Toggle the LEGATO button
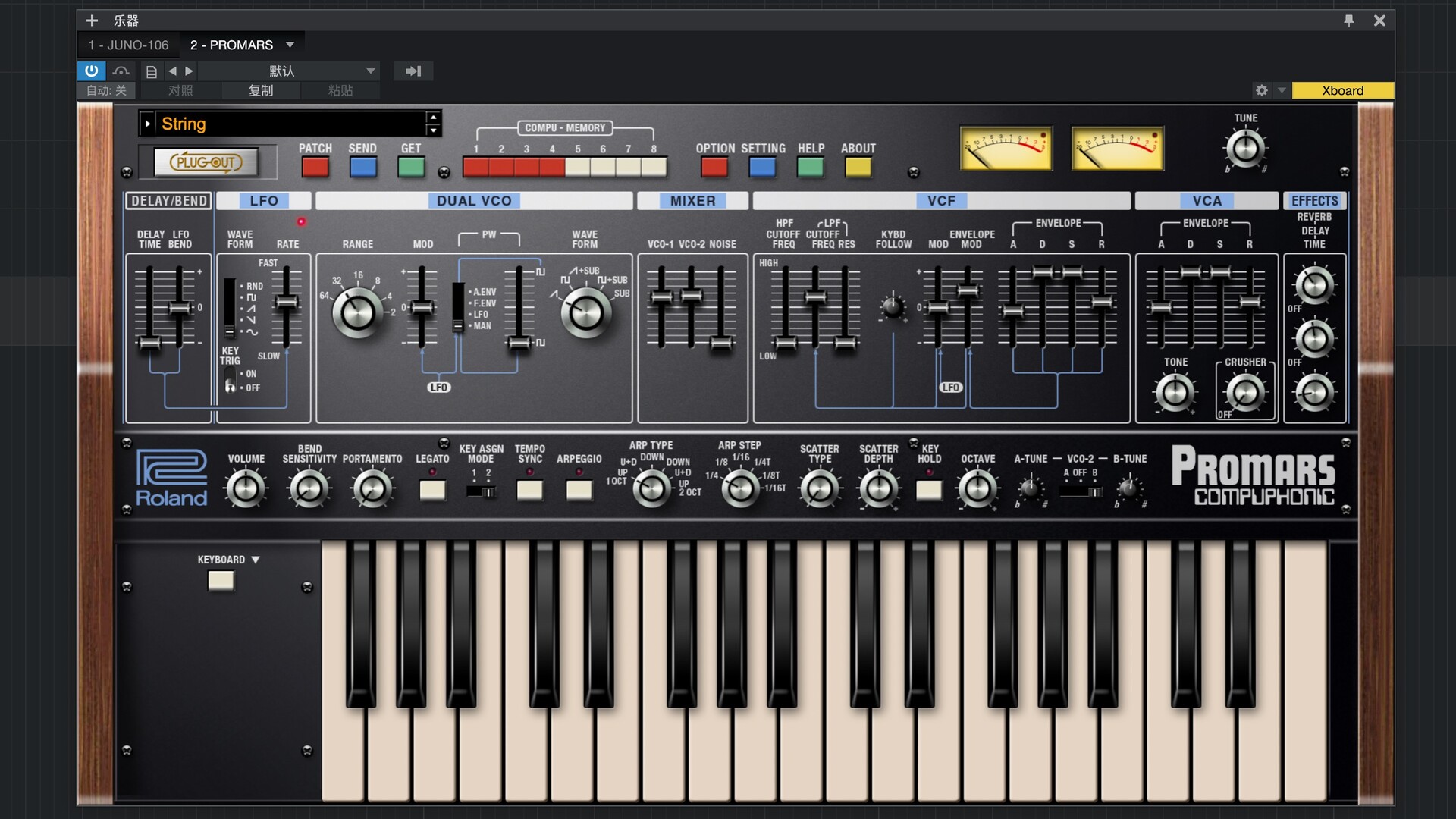Screen dimensions: 1456x819 pos(432,490)
